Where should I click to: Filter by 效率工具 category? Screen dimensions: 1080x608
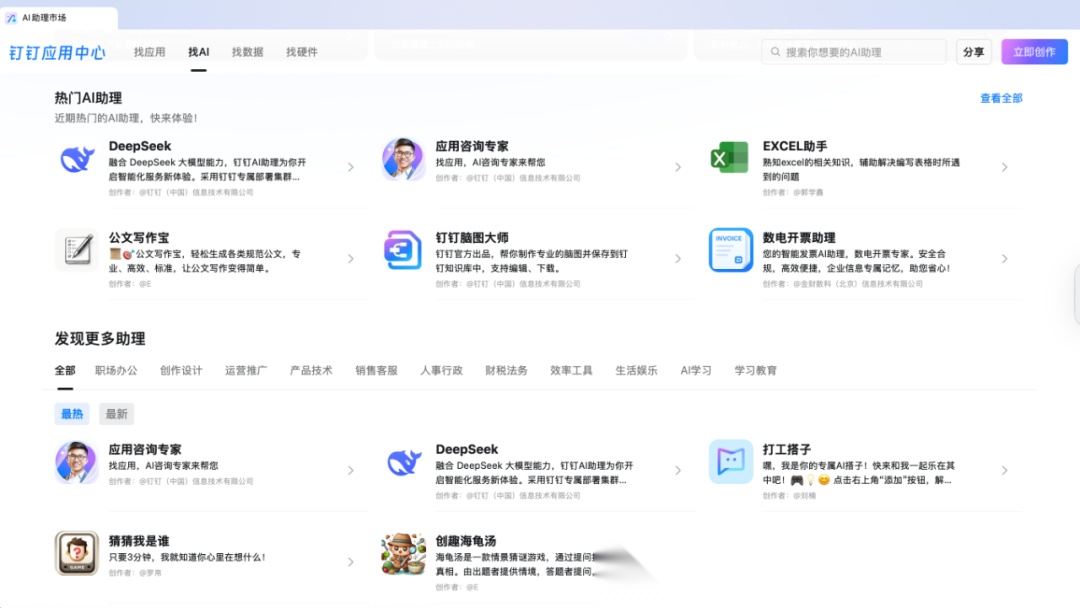click(571, 370)
